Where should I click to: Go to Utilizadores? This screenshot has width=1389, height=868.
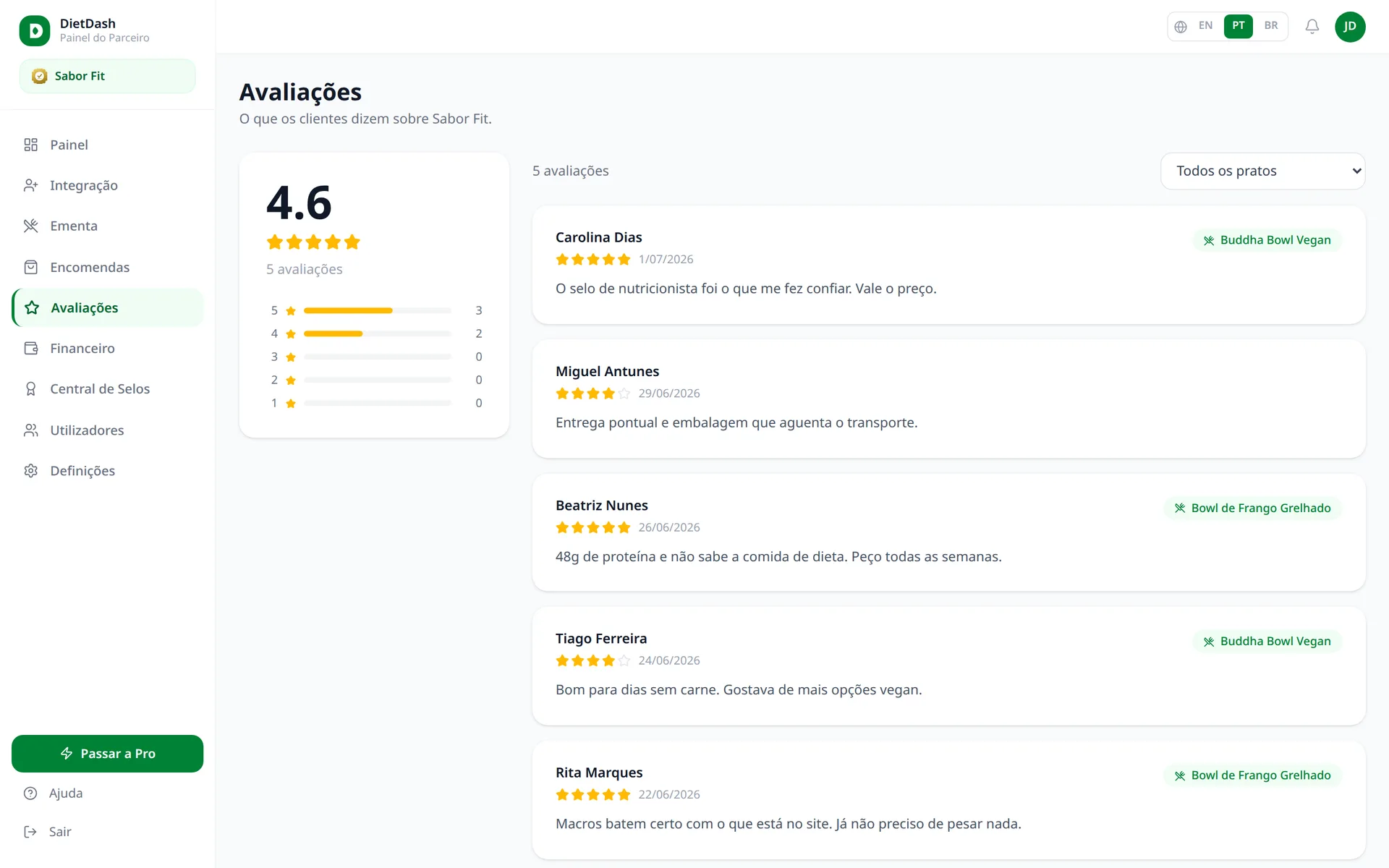(x=107, y=430)
